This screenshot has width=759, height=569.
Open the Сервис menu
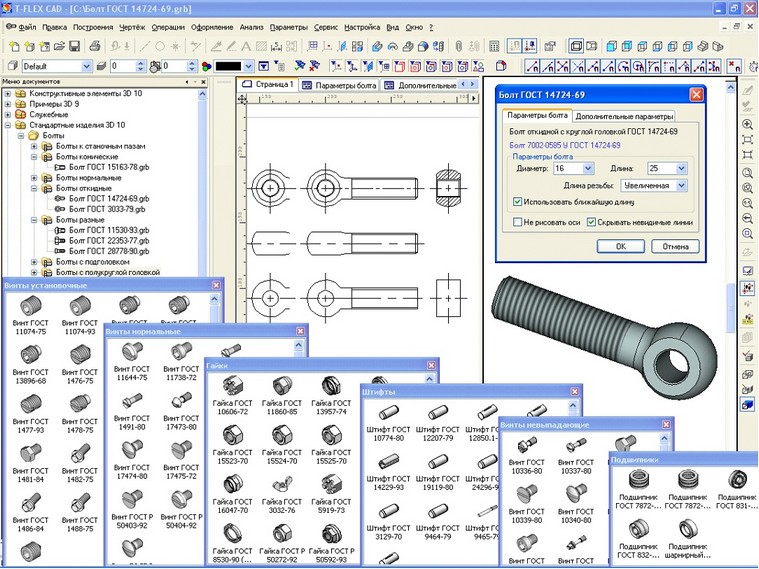tap(326, 28)
